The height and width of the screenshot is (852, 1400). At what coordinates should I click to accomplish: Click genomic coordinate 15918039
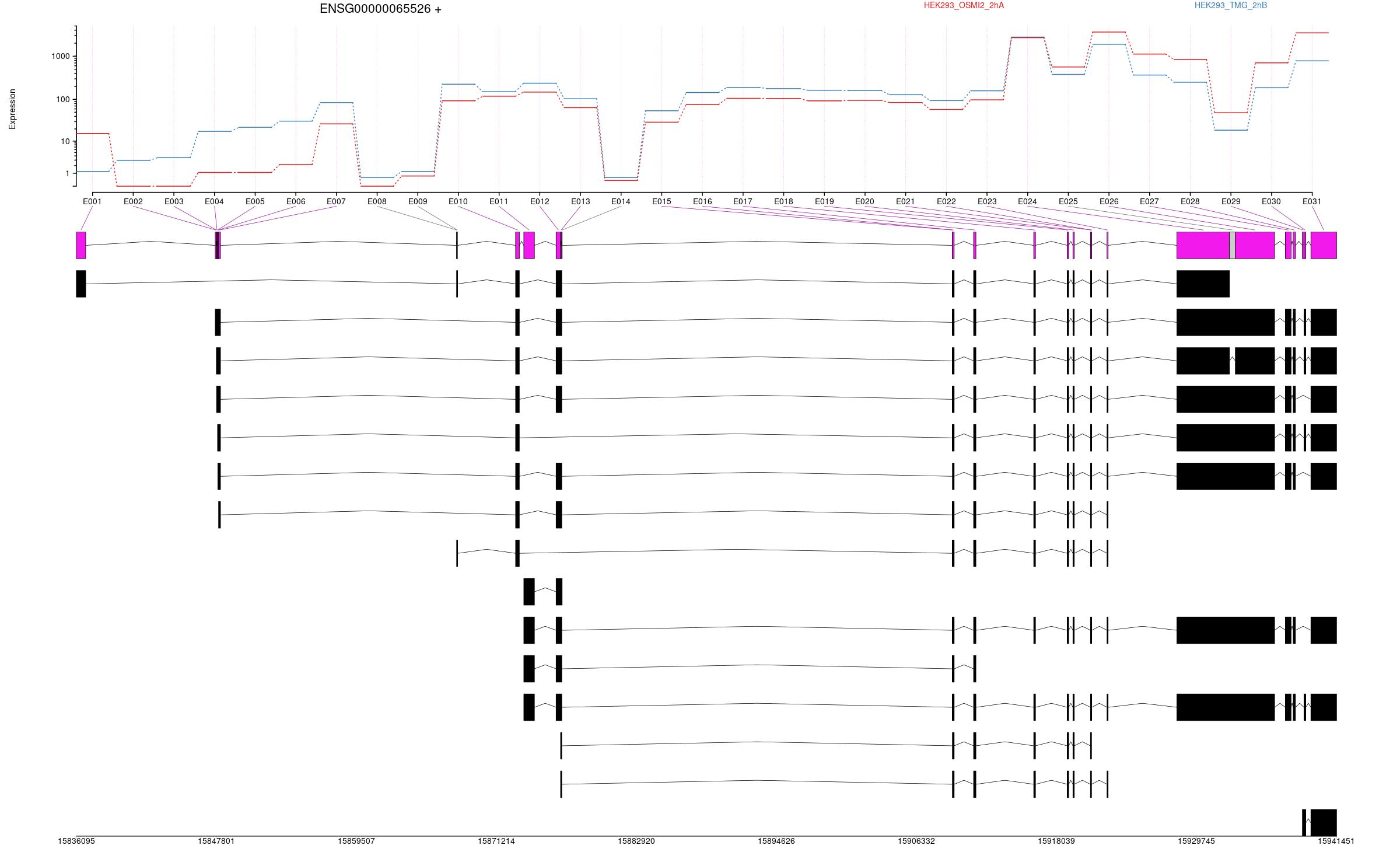pyautogui.click(x=1056, y=841)
